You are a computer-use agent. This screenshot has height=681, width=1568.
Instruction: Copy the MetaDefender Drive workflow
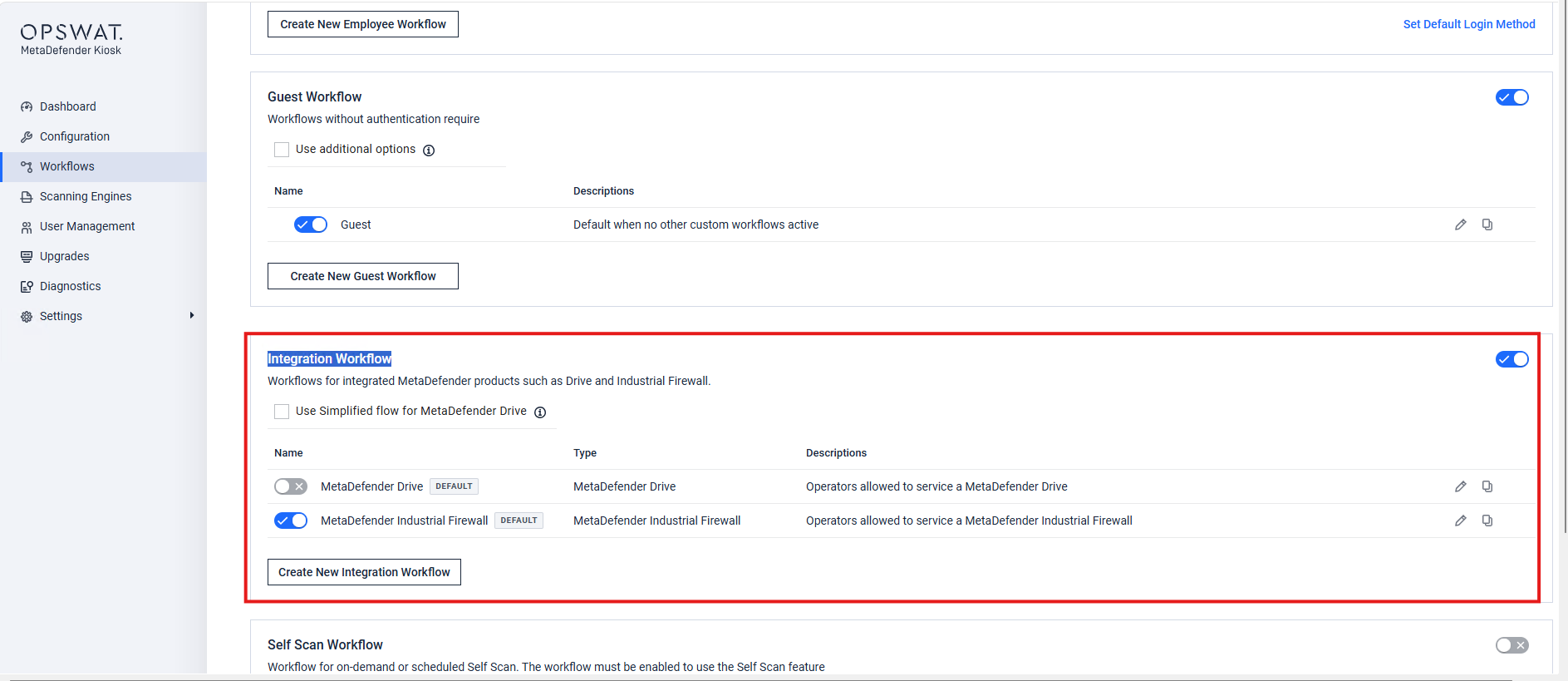tap(1487, 486)
